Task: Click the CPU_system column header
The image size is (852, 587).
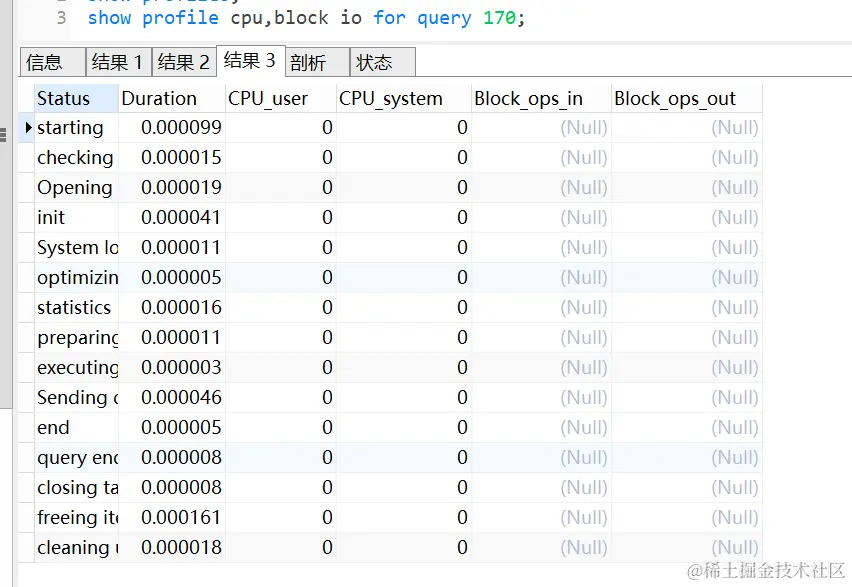Action: [x=404, y=98]
